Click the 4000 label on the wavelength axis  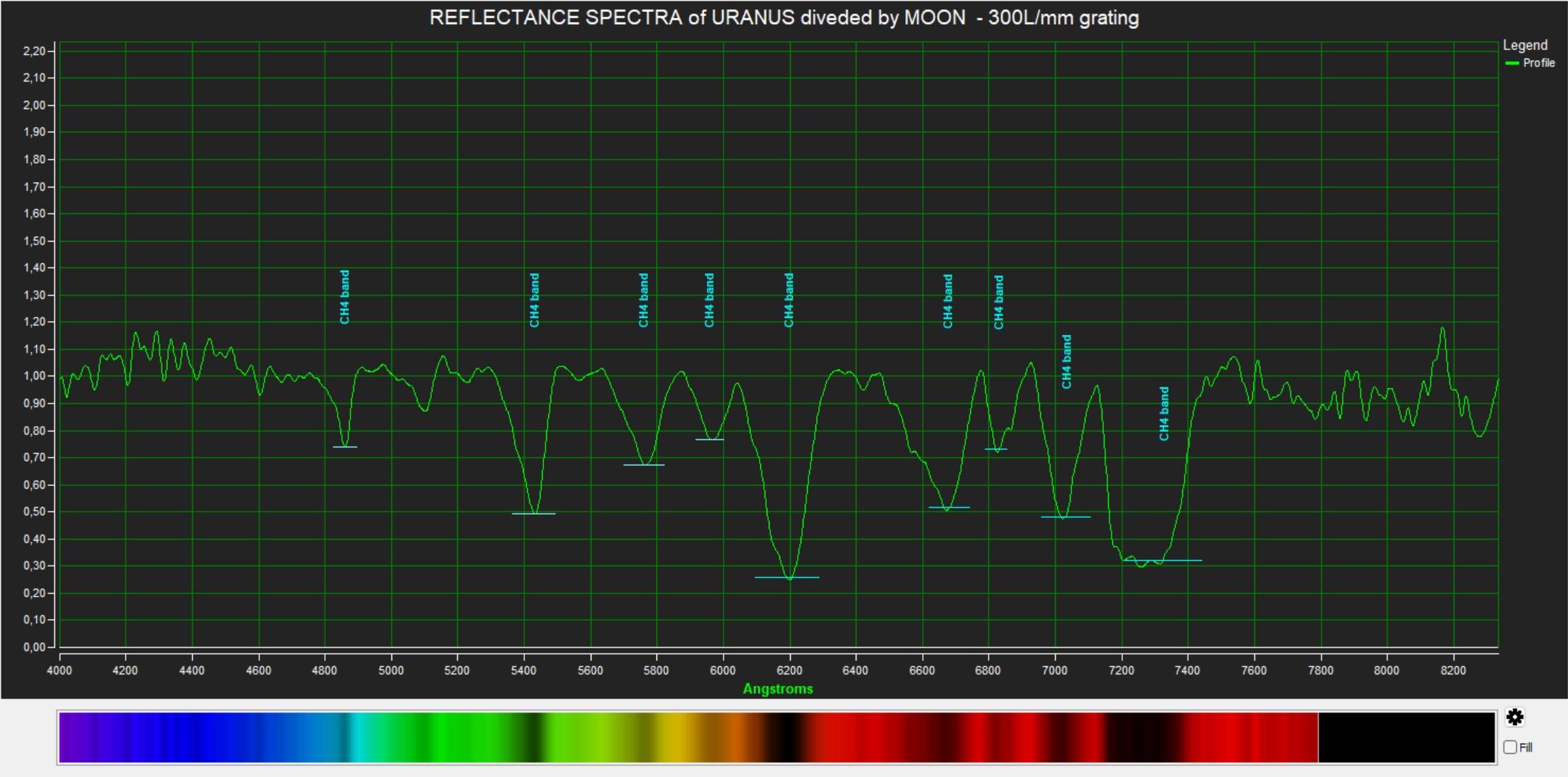[x=59, y=670]
